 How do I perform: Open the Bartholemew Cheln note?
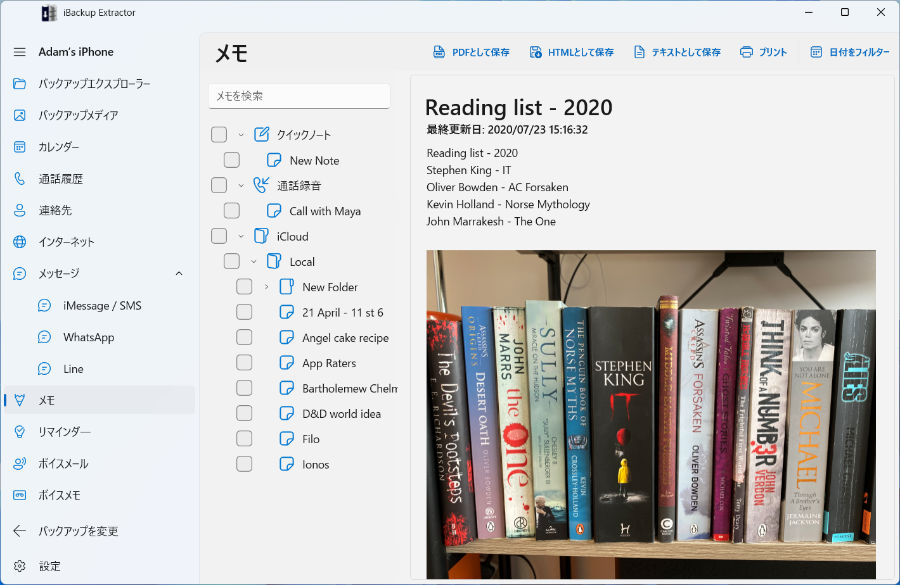350,388
